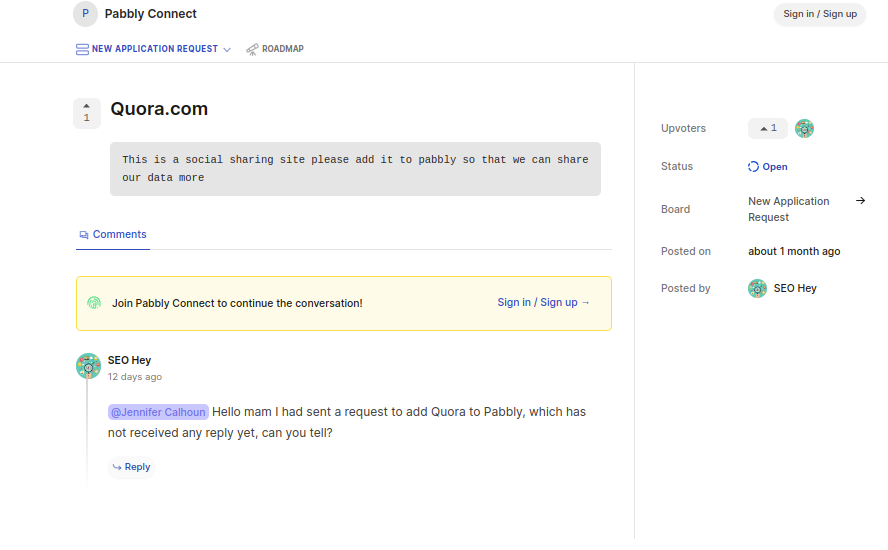Open the New Application Request board menu
The width and height of the screenshot is (888, 550).
point(153,49)
